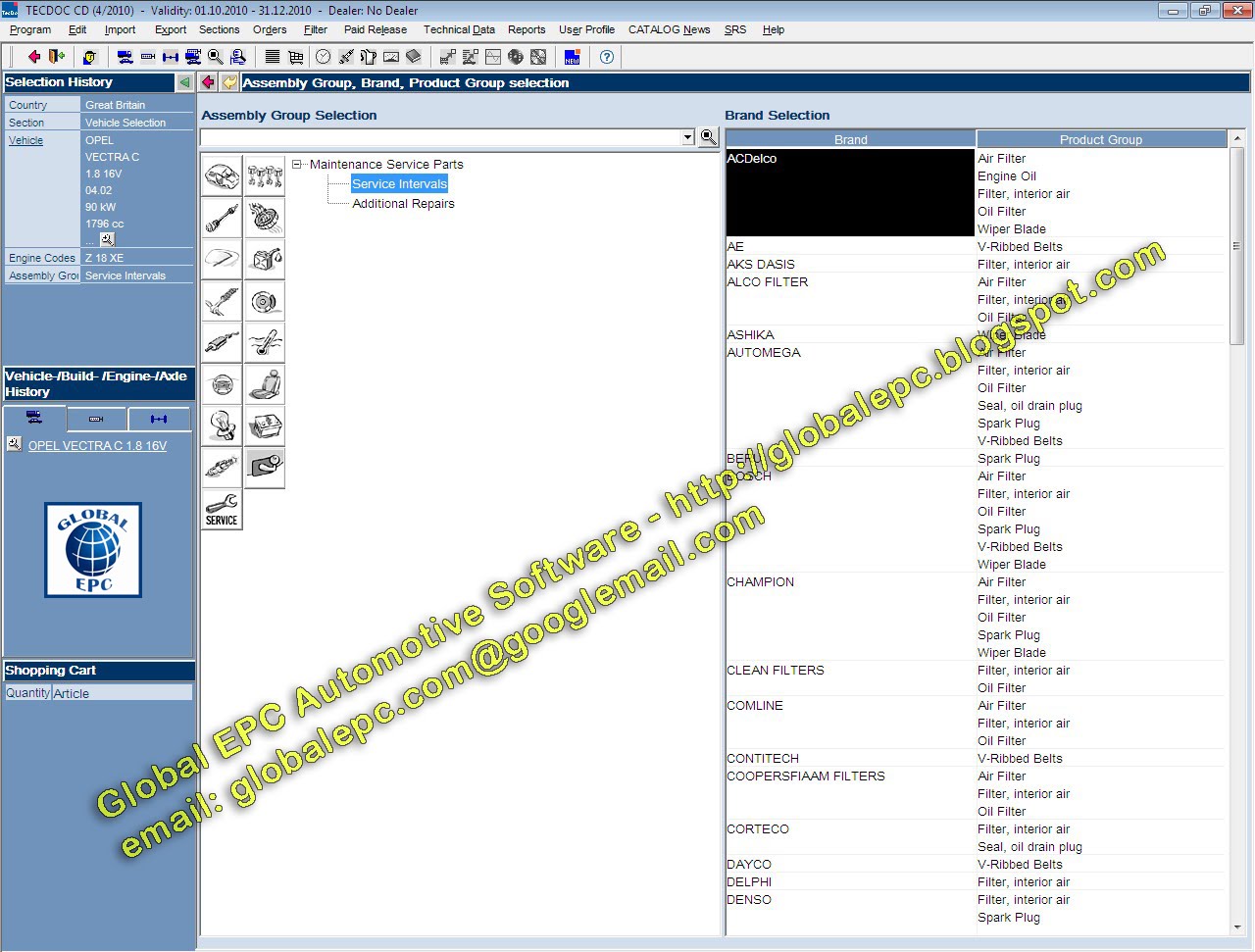Click the vehicle details icon below 1796 cc
Screen dimensions: 1255x952
pos(107,239)
